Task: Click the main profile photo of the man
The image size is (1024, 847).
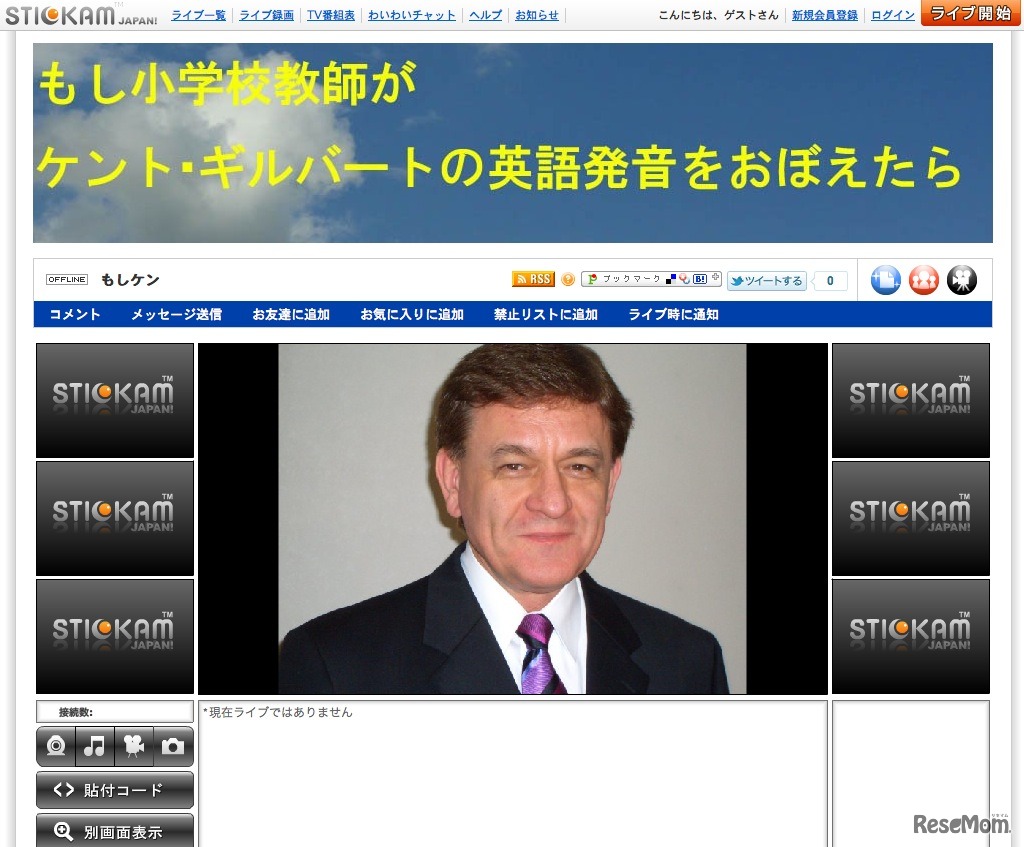Action: [511, 518]
